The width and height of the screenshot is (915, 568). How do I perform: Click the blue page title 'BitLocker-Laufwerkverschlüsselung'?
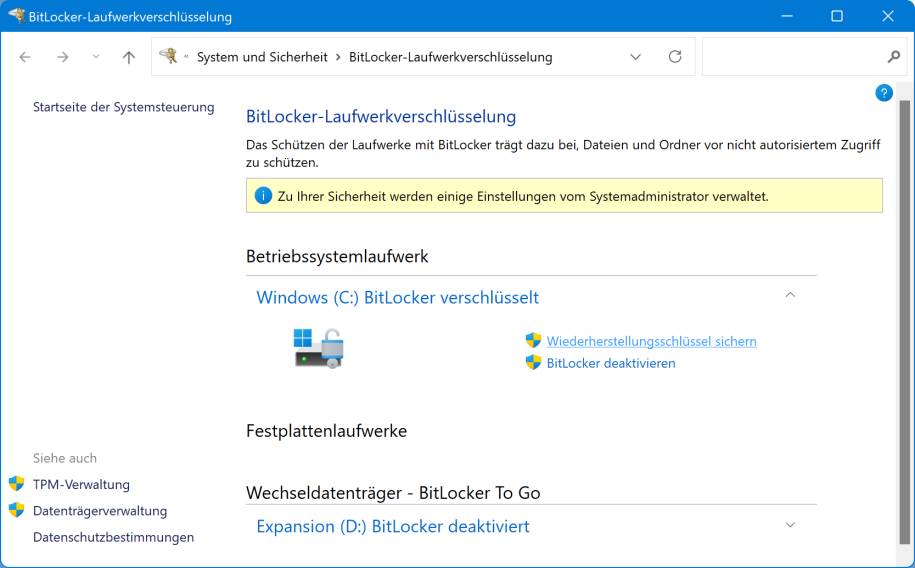coord(381,116)
